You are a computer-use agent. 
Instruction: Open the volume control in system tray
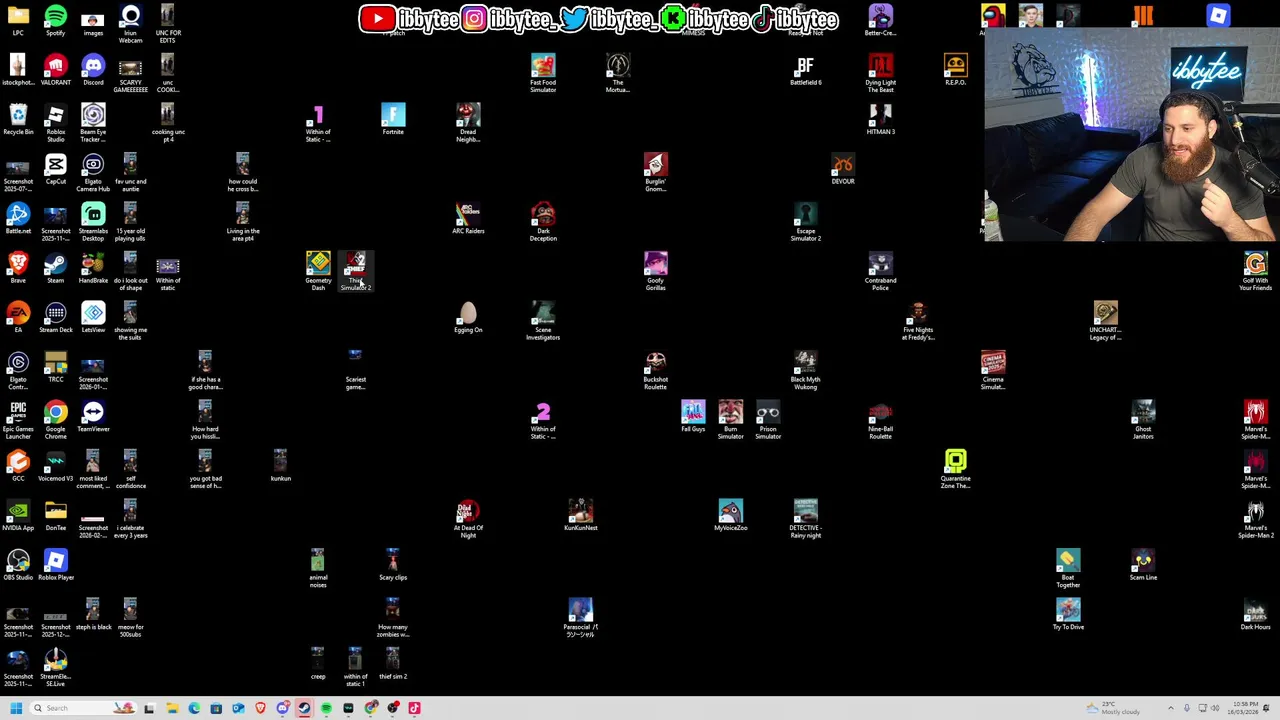[1217, 708]
